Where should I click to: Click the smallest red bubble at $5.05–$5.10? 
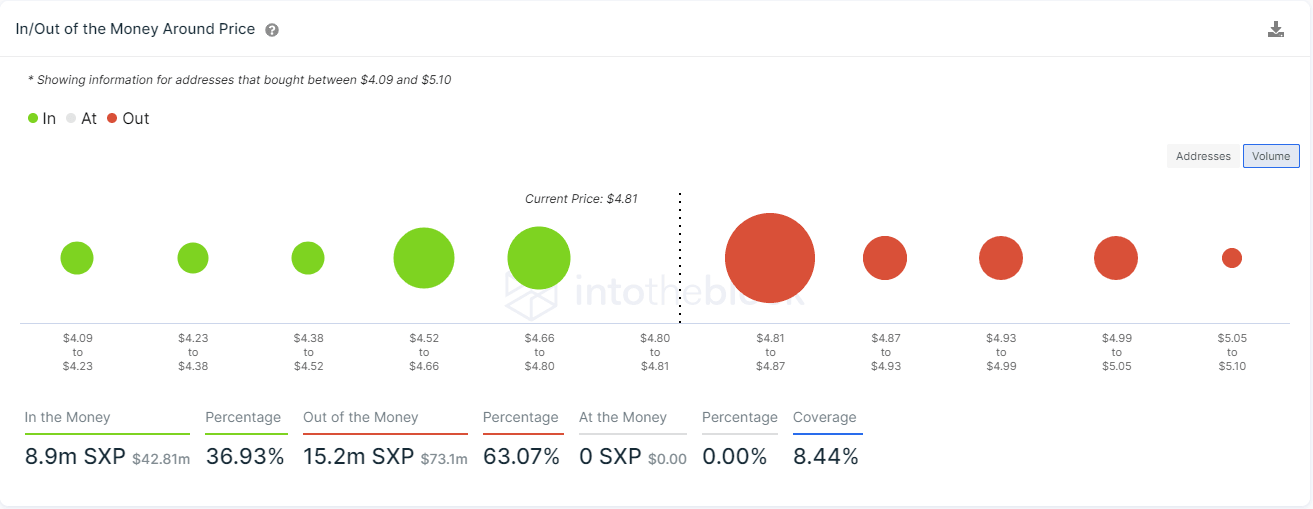[x=1232, y=258]
